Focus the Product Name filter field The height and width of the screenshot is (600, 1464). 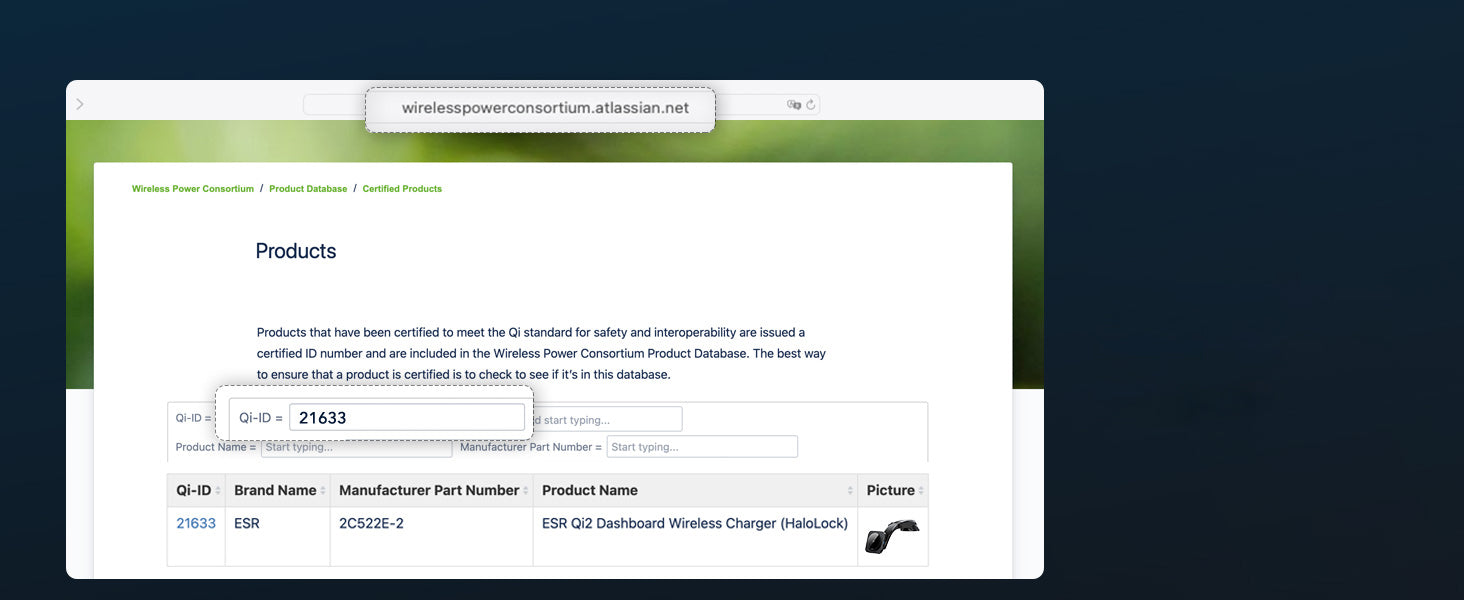pyautogui.click(x=356, y=448)
